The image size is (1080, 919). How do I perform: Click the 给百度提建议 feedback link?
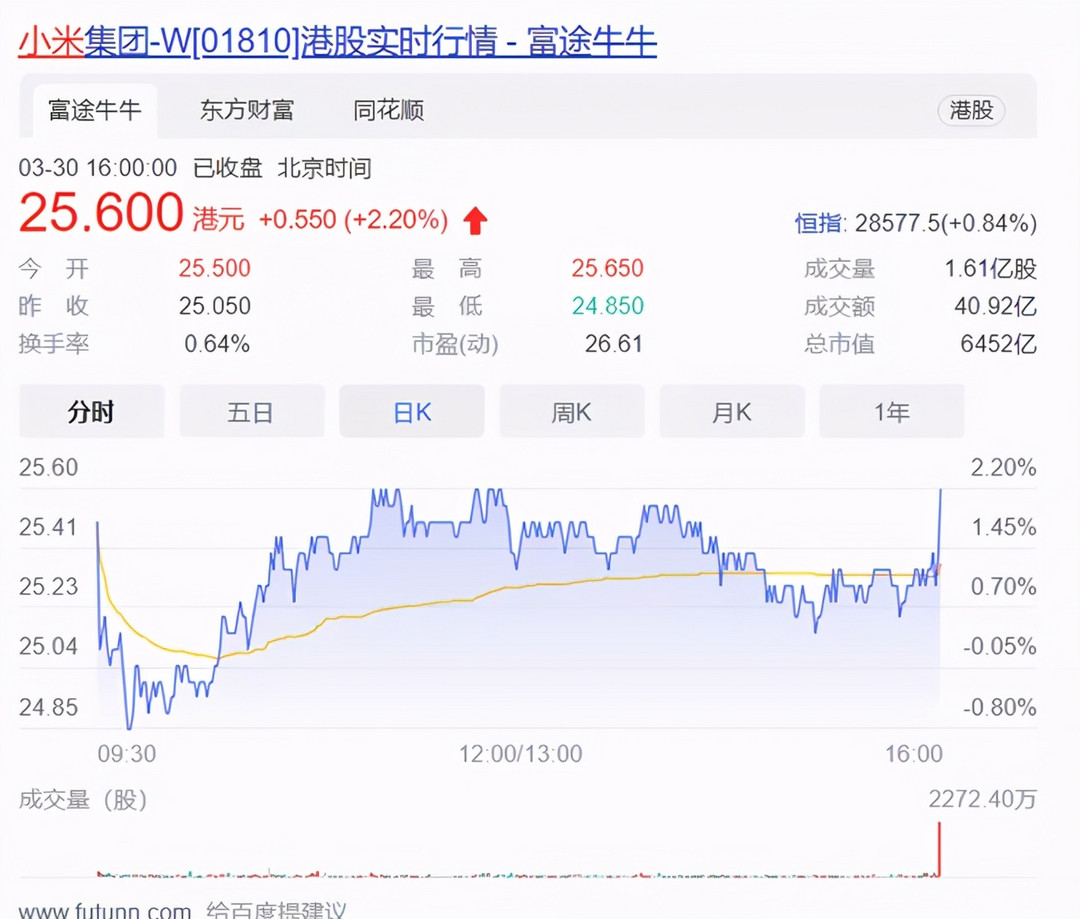pos(276,911)
